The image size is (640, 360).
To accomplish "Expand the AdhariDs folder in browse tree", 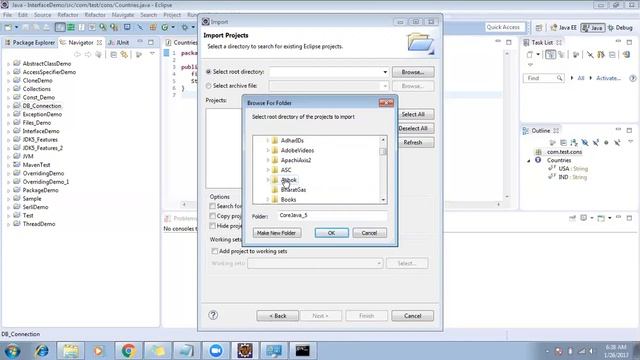I will pyautogui.click(x=268, y=140).
